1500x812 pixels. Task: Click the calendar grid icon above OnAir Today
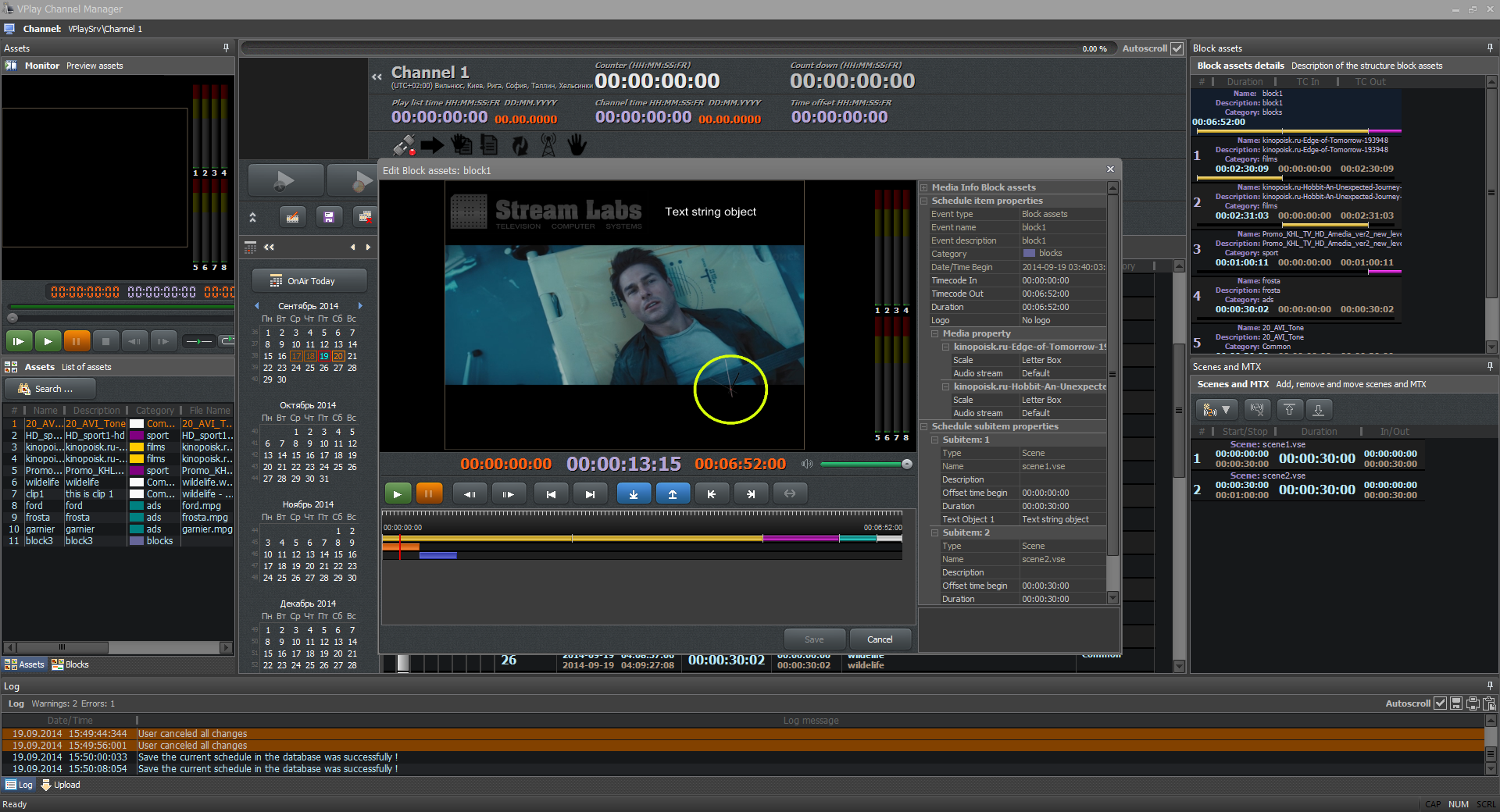click(251, 248)
